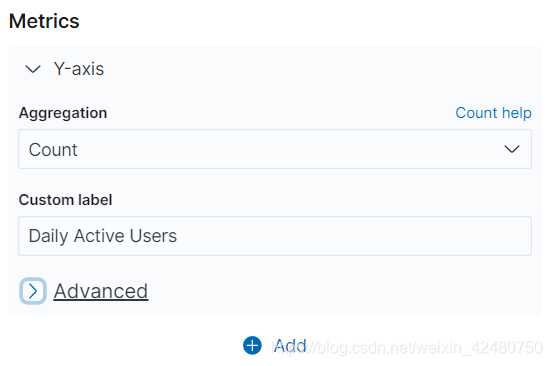This screenshot has width=552, height=366.
Task: Click the Metrics section heading
Action: click(44, 21)
